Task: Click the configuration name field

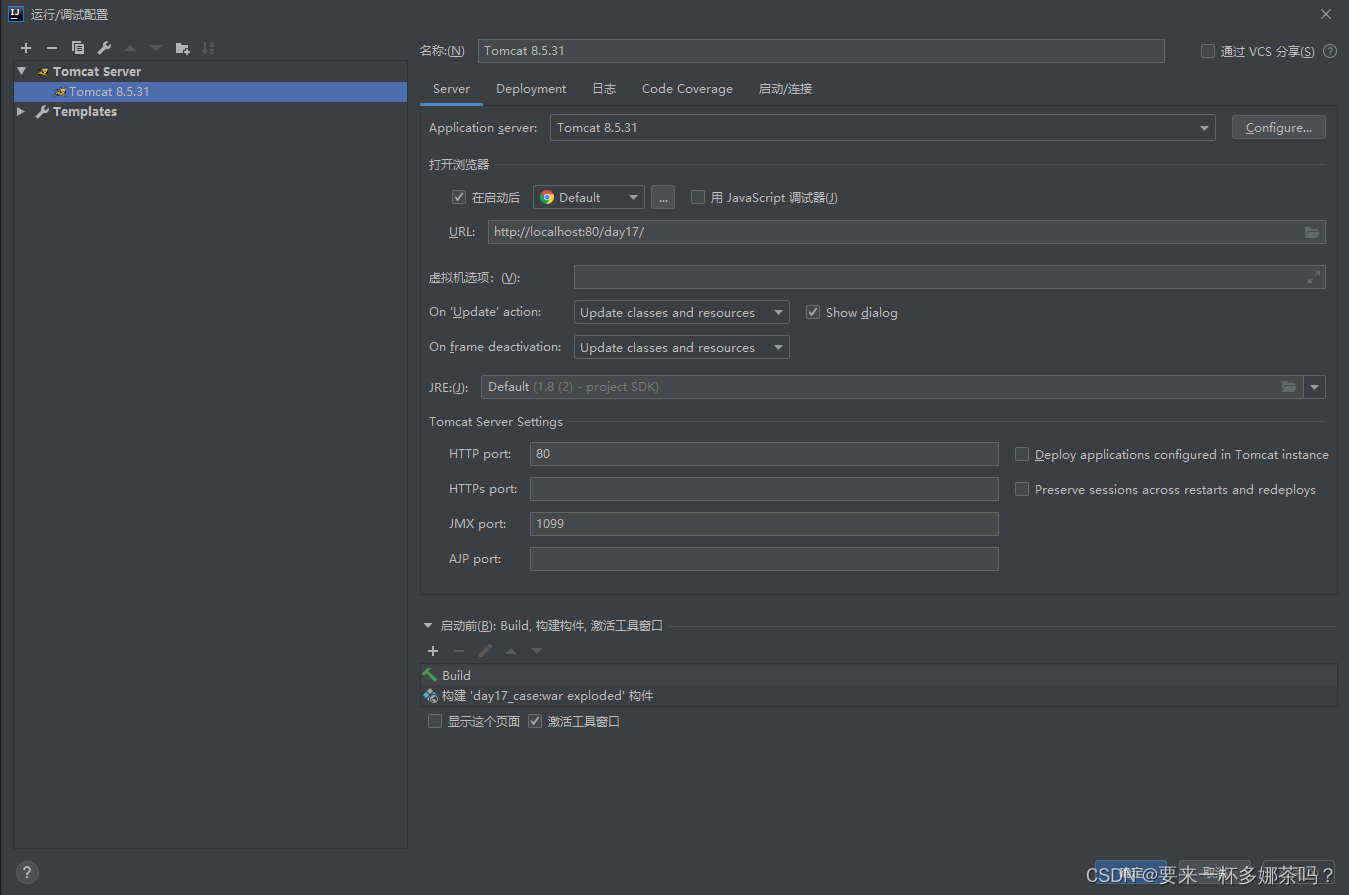Action: (x=821, y=51)
